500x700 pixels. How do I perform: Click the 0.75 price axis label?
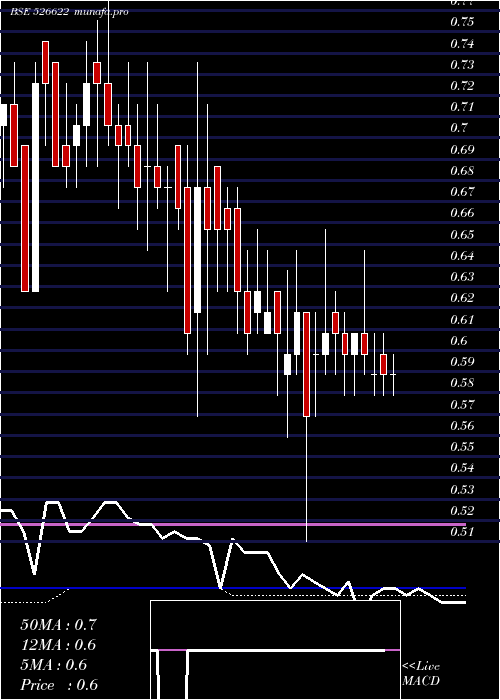coord(462,22)
